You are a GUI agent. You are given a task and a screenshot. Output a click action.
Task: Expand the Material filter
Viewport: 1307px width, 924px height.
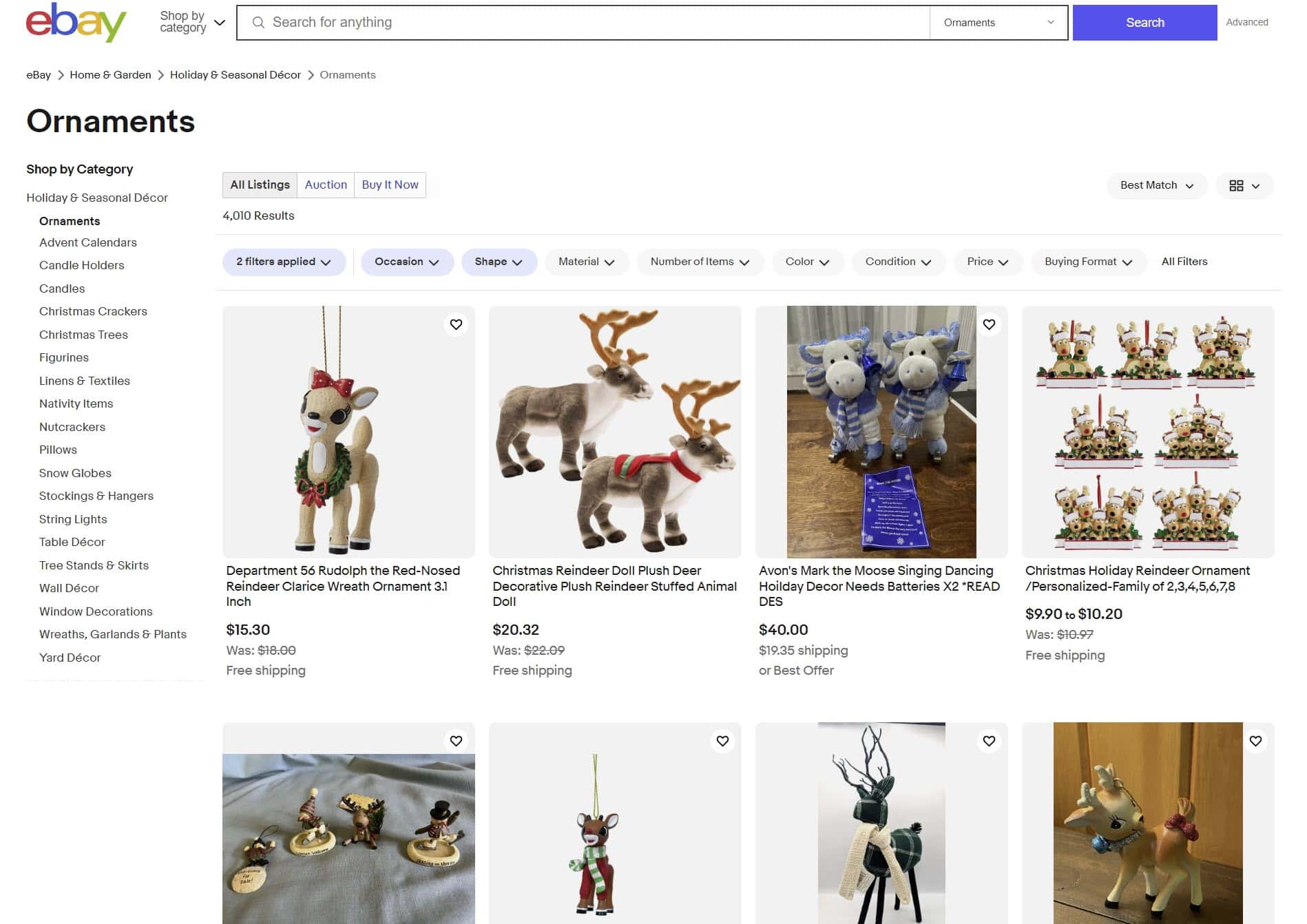pos(587,262)
